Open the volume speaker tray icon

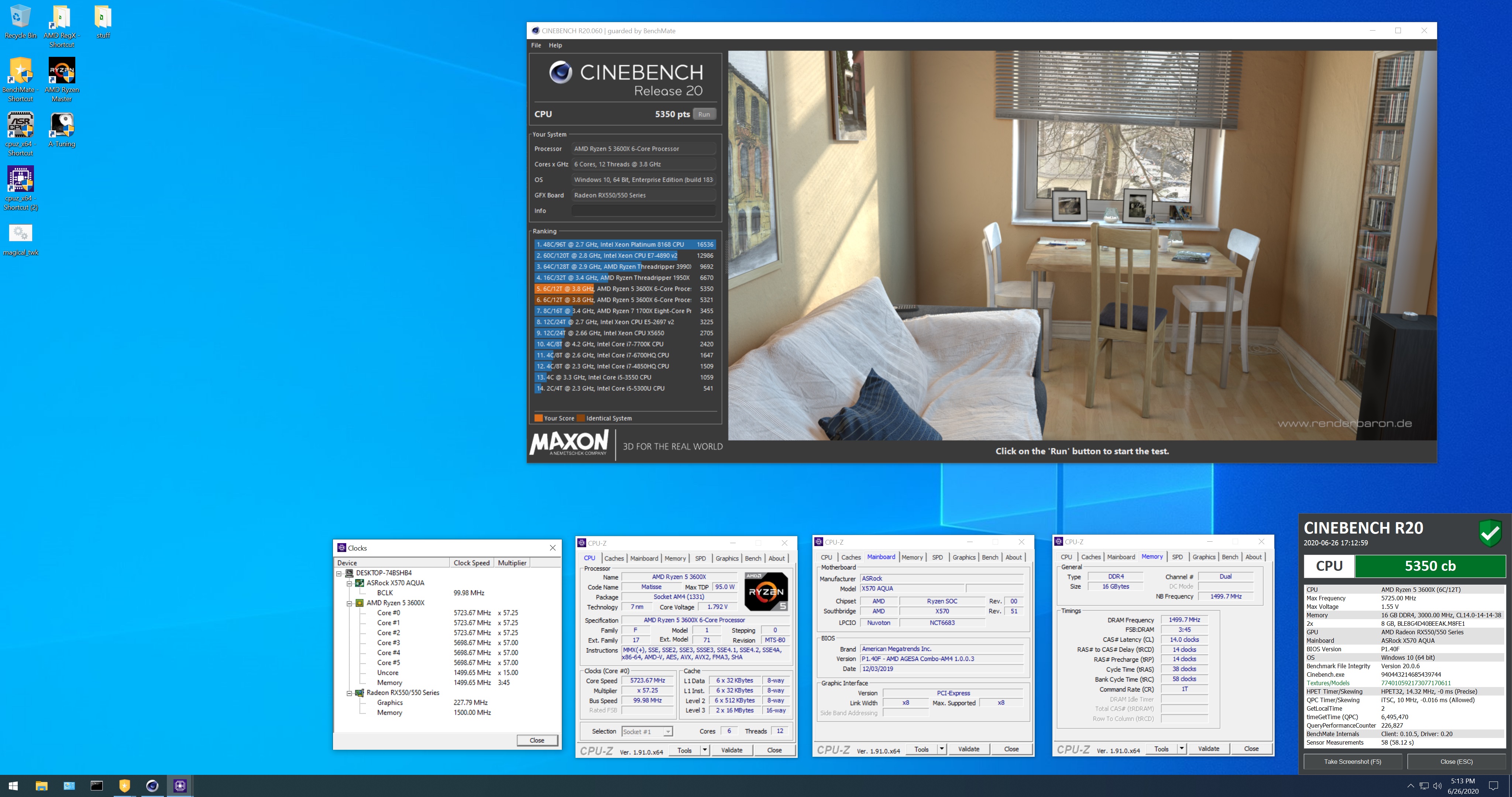coord(1437,786)
